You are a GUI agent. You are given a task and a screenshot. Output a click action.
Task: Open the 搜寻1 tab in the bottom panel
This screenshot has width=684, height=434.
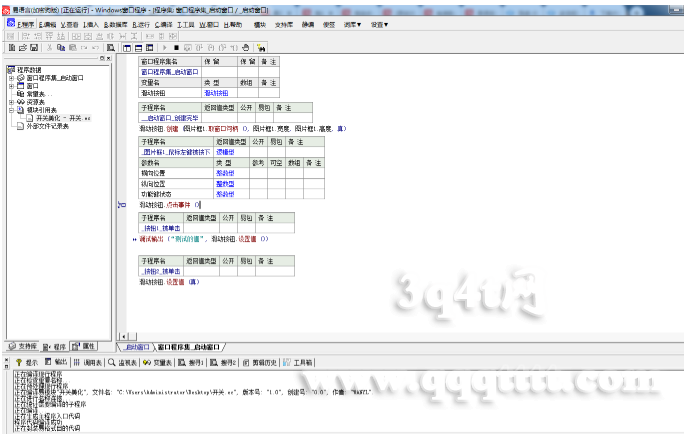point(191,362)
